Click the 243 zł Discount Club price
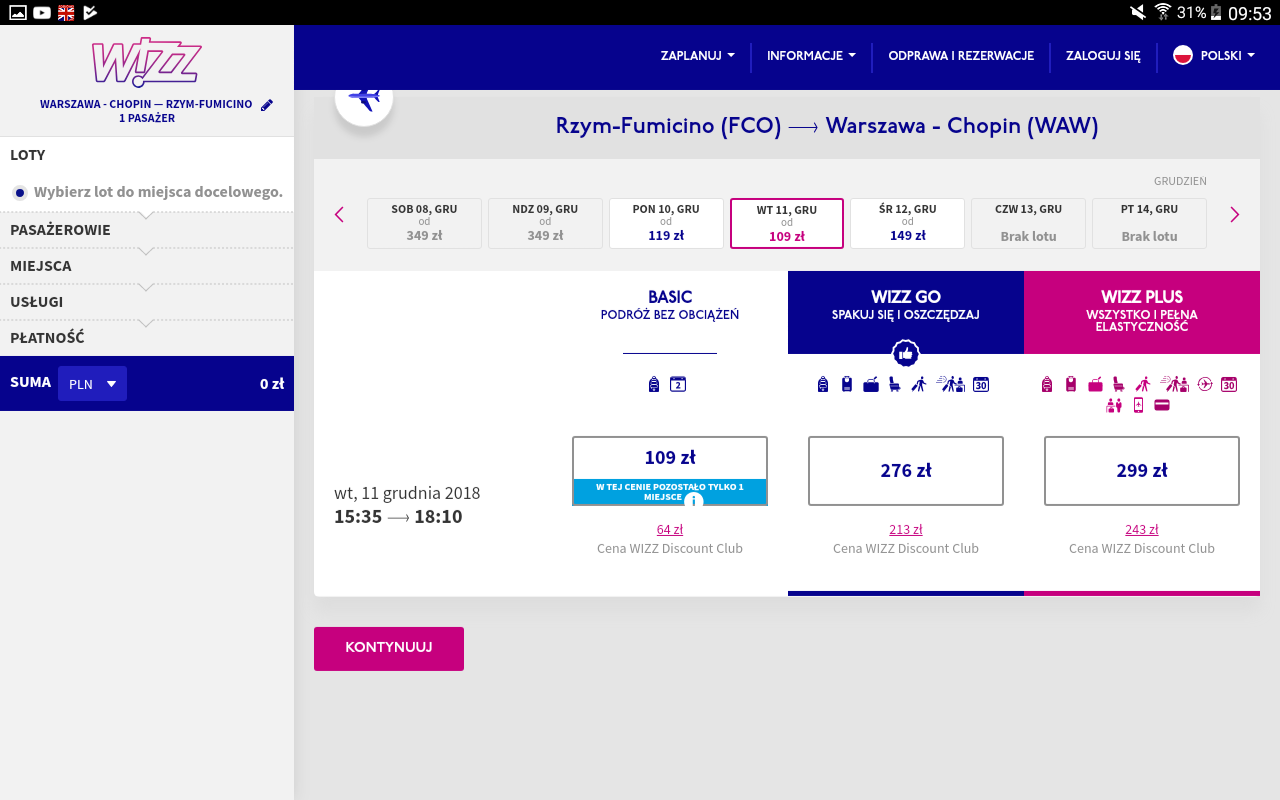The height and width of the screenshot is (800, 1280). coord(1142,530)
